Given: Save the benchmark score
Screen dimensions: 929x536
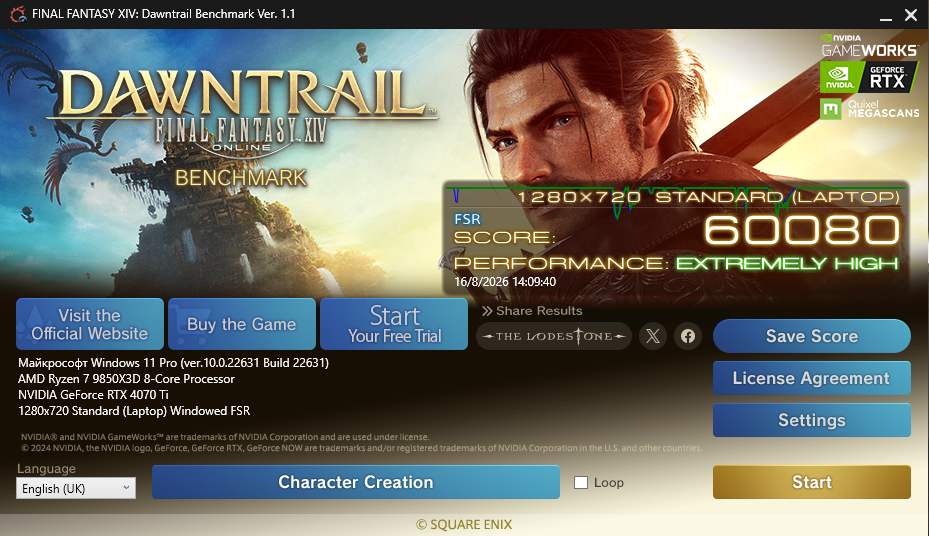Looking at the screenshot, I should [812, 336].
